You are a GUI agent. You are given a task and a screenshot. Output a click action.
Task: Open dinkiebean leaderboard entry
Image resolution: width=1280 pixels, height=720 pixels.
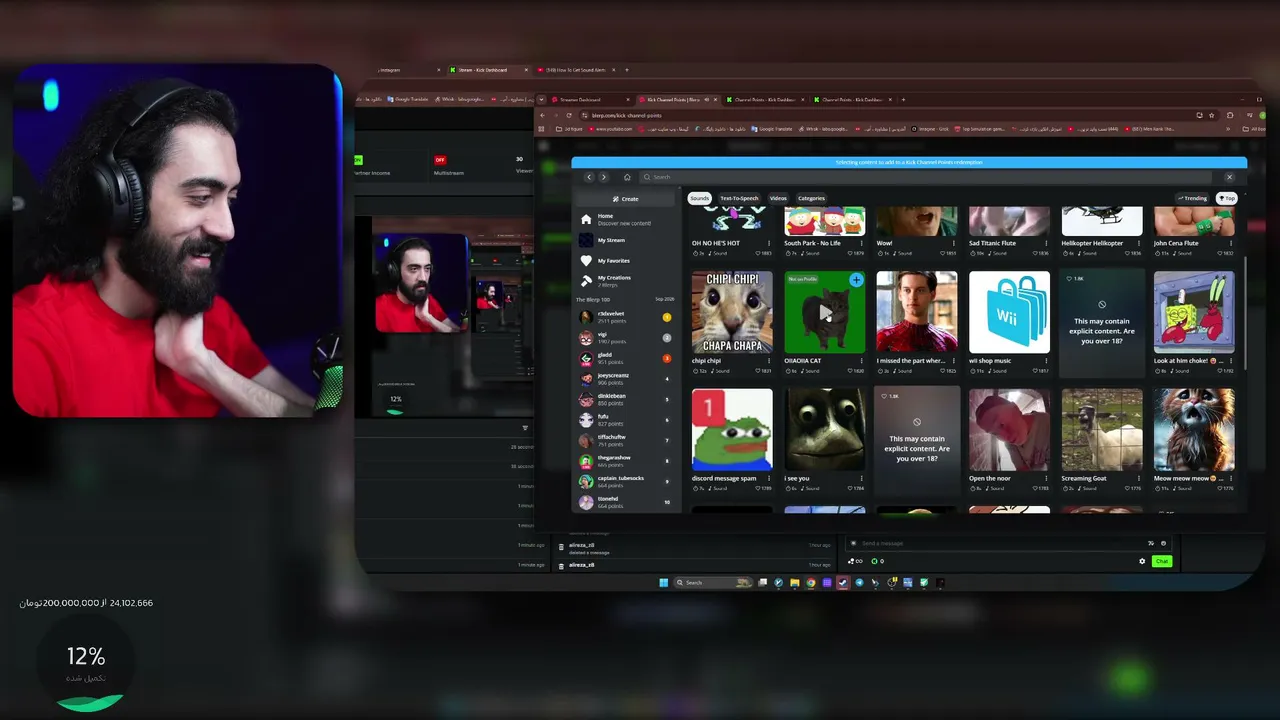pos(626,399)
